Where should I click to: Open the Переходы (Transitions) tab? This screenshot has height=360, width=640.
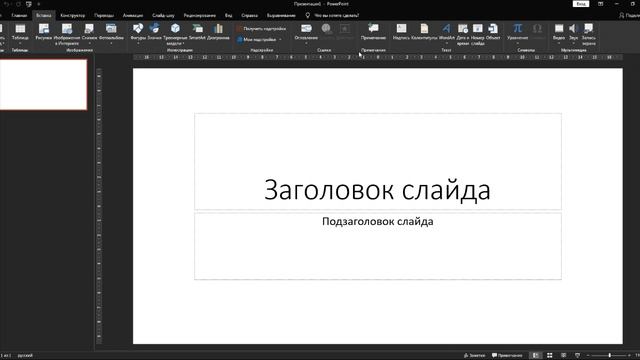click(x=104, y=16)
